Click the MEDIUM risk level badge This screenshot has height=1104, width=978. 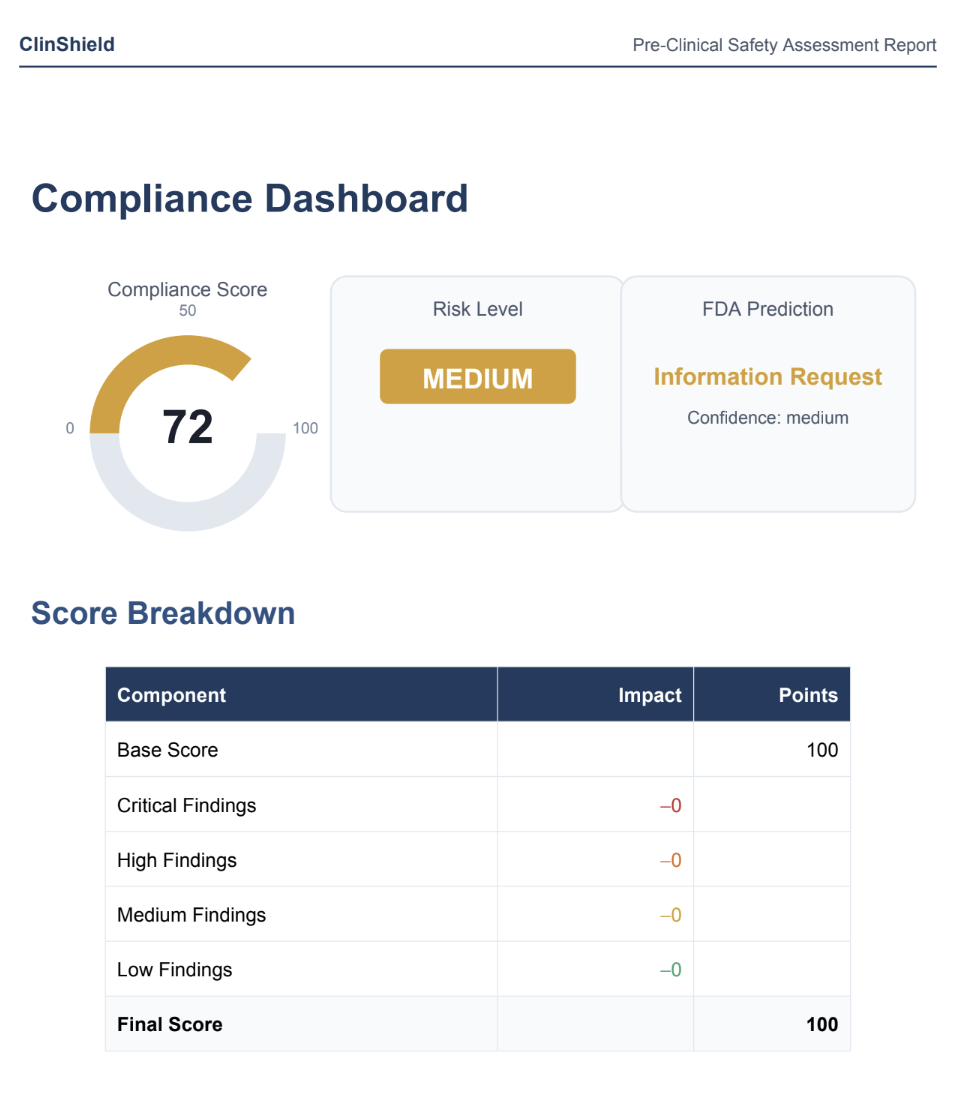coord(477,376)
